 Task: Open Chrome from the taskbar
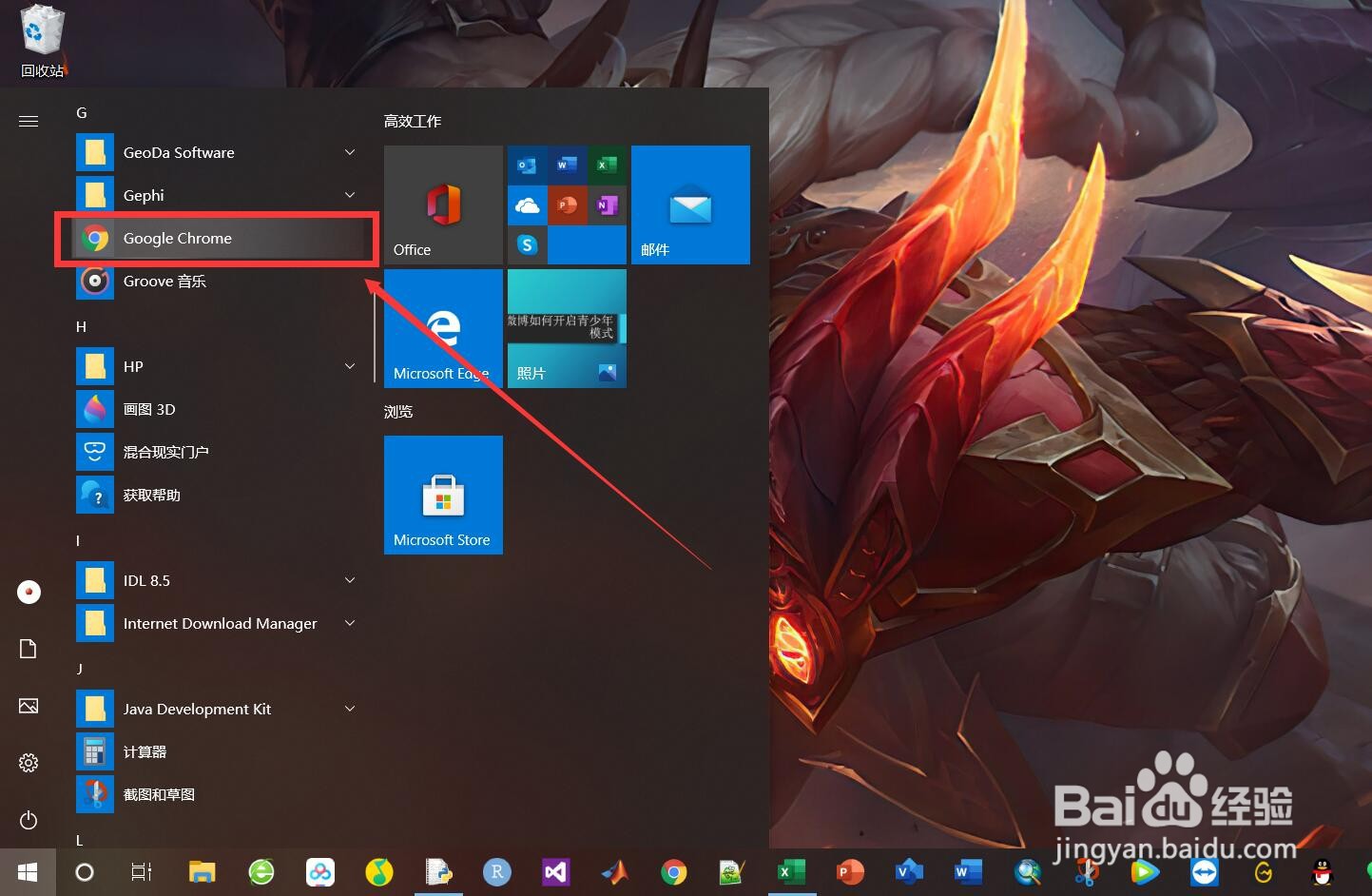pyautogui.click(x=674, y=871)
